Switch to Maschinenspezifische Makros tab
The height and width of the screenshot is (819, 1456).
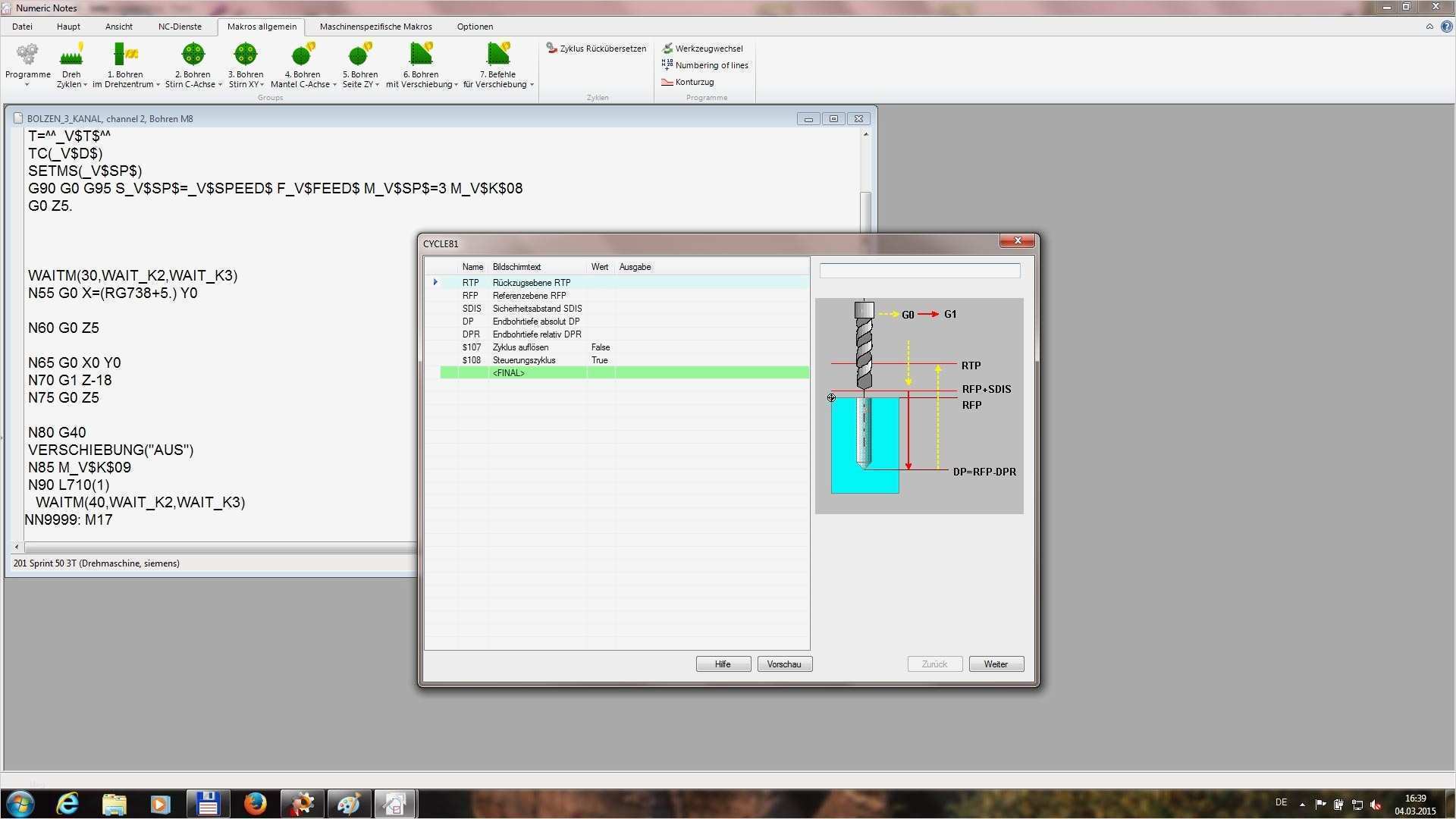tap(375, 27)
